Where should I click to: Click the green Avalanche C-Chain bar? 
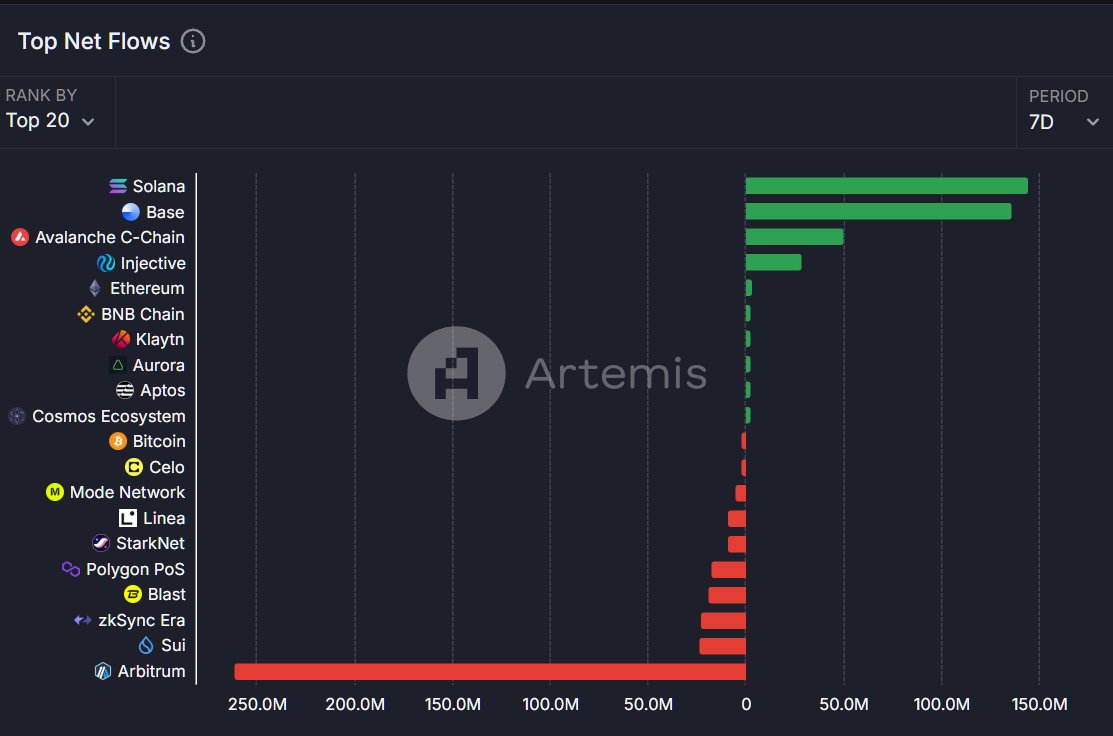pyautogui.click(x=794, y=237)
